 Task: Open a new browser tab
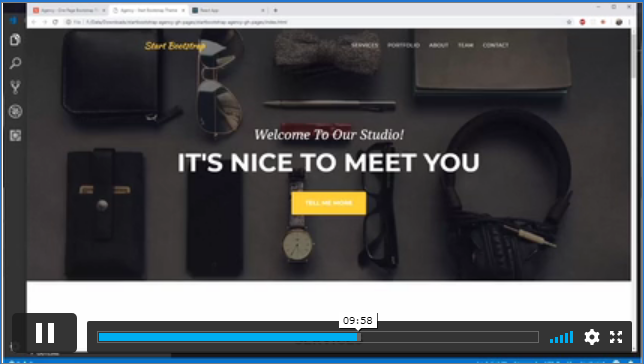tap(276, 10)
